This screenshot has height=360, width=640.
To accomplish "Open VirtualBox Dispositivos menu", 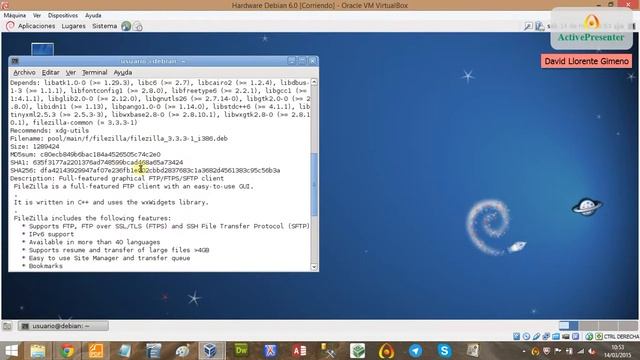I will point(62,15).
